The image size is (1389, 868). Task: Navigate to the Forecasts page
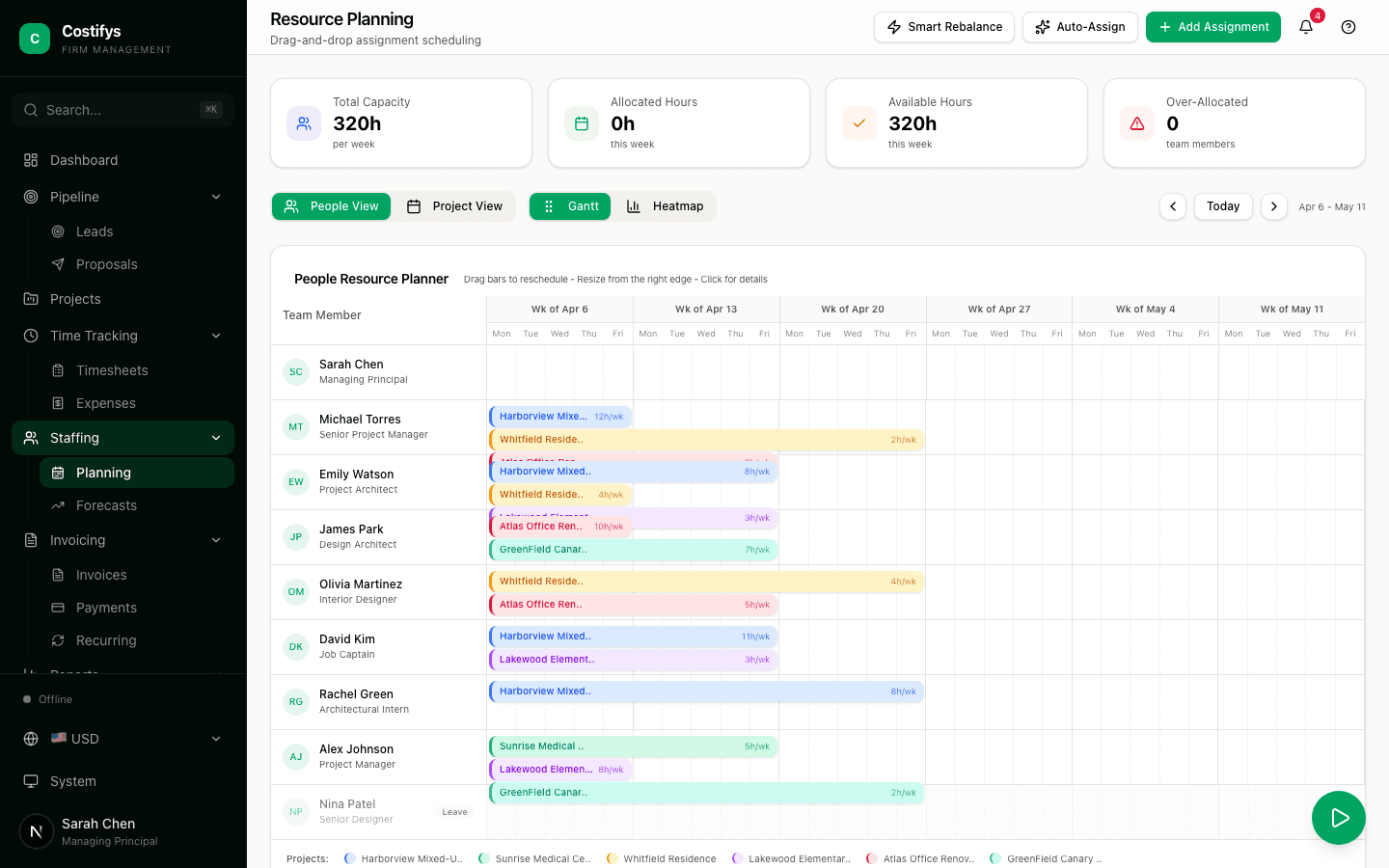[106, 505]
